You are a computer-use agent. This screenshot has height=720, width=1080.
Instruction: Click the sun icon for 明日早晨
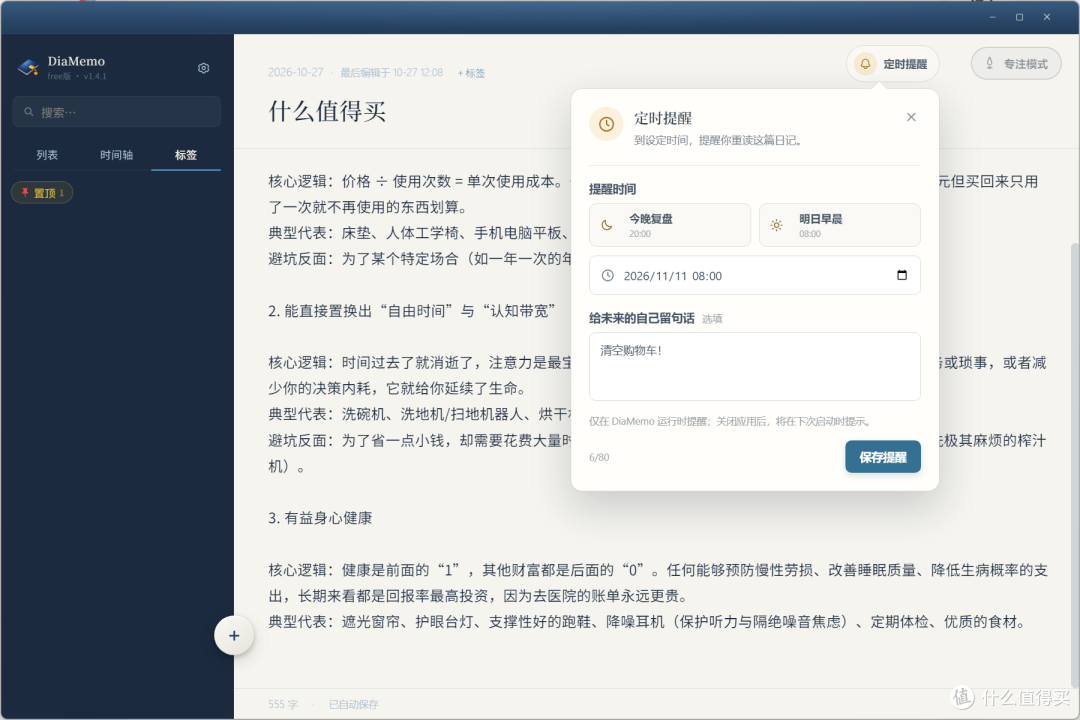point(776,225)
